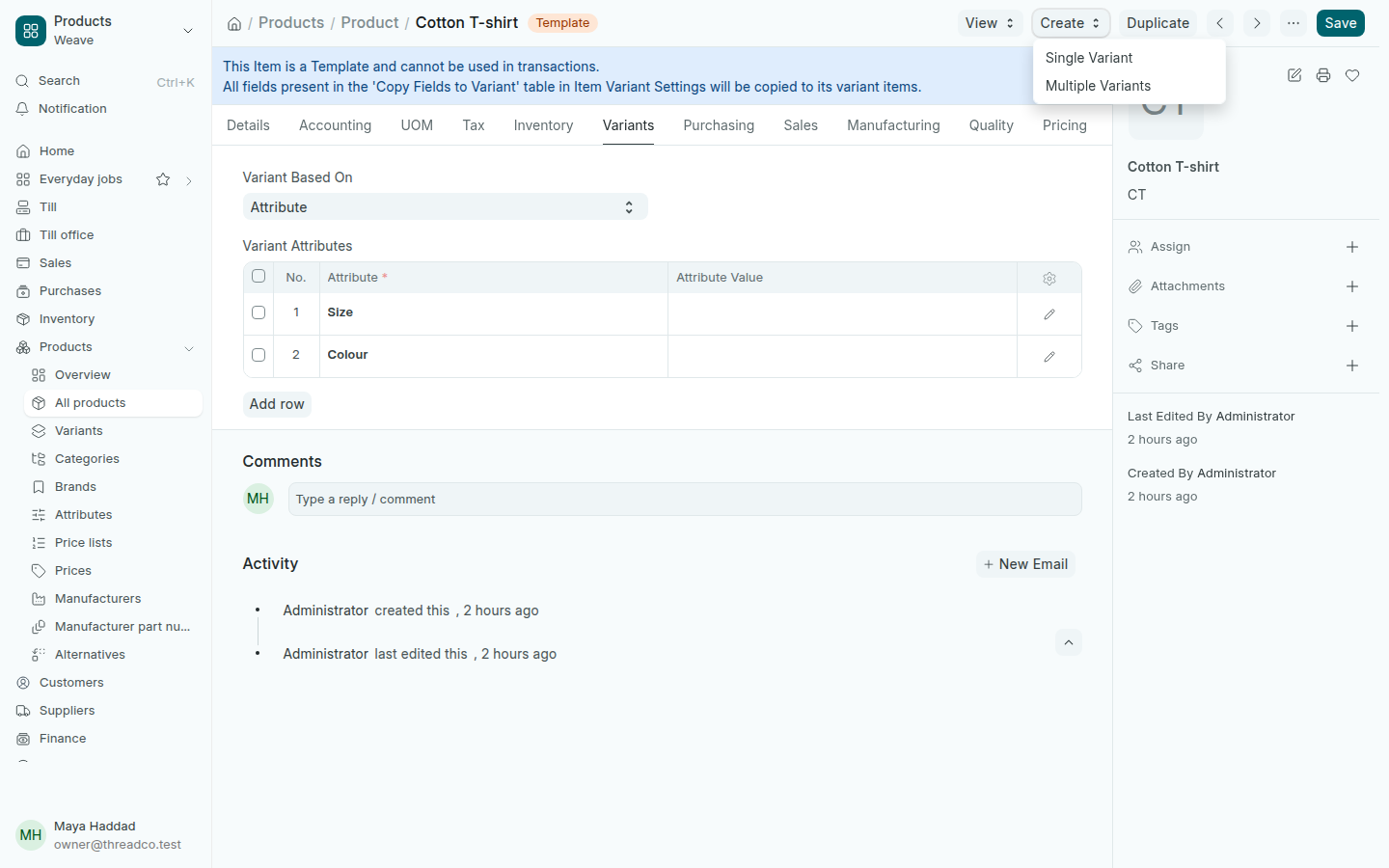This screenshot has width=1389, height=868.
Task: Open Inventory in sidebar
Action: [x=105, y=319]
